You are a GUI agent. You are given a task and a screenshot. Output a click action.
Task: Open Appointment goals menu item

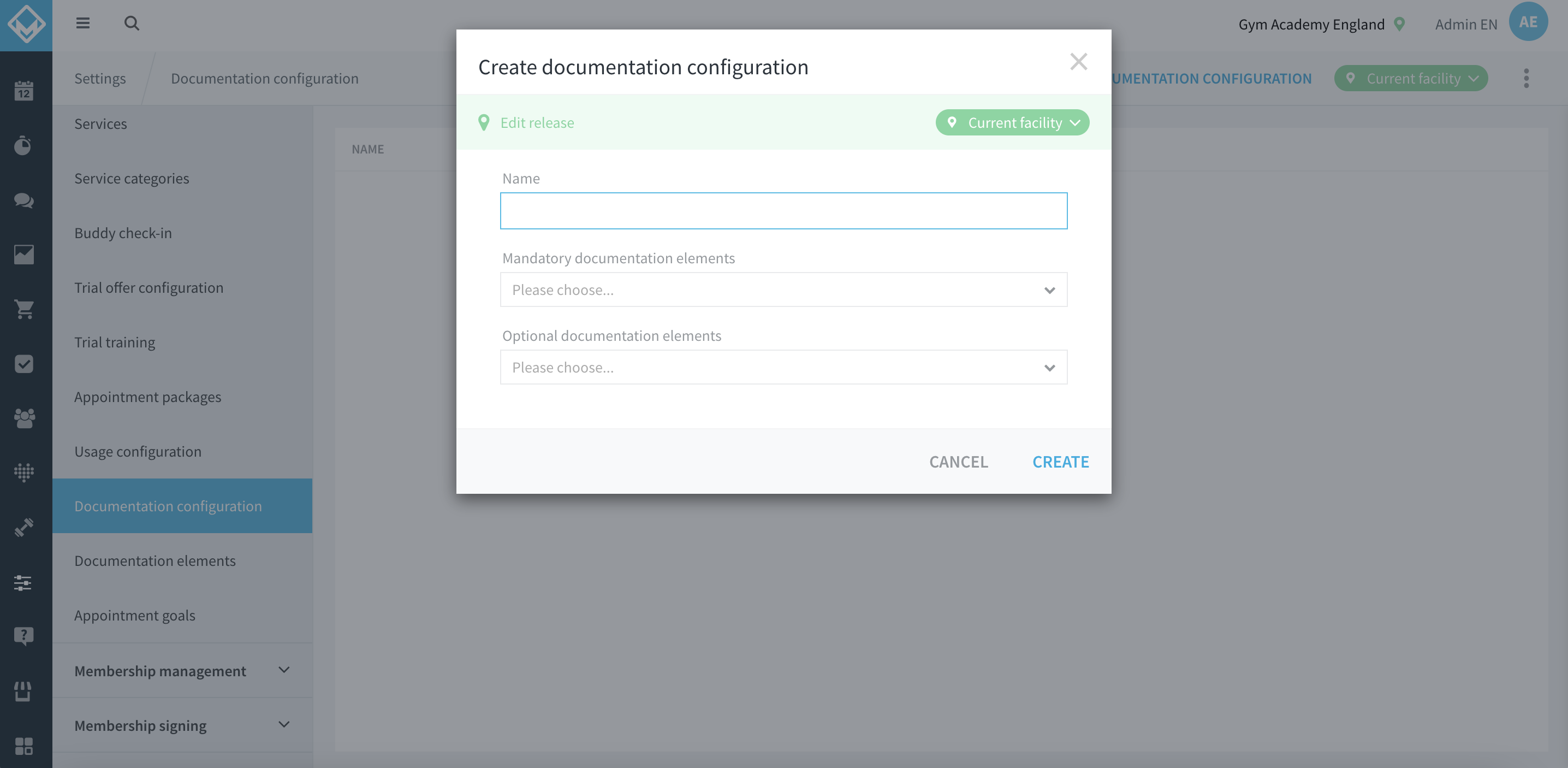182,615
